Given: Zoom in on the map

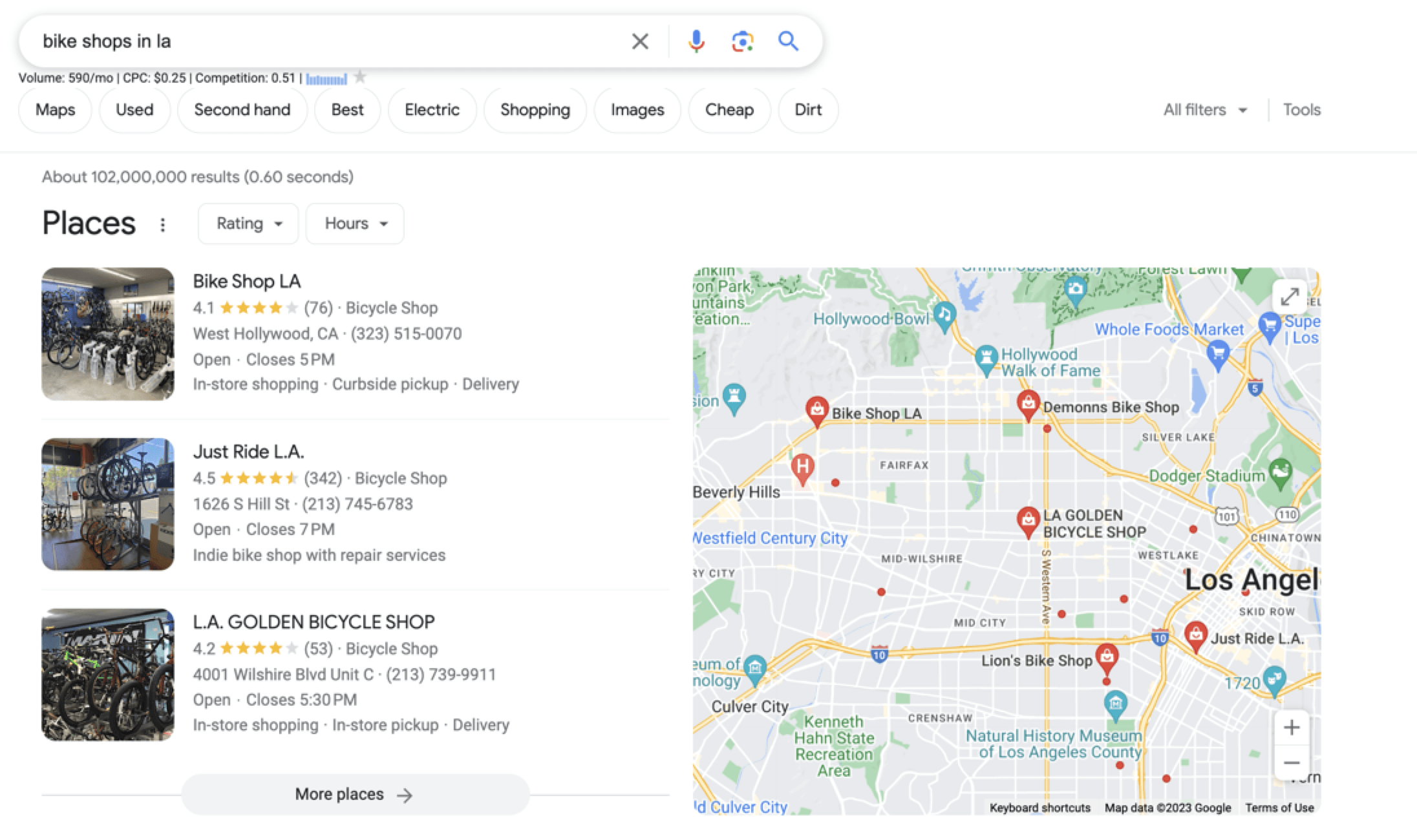Looking at the screenshot, I should [x=1291, y=728].
